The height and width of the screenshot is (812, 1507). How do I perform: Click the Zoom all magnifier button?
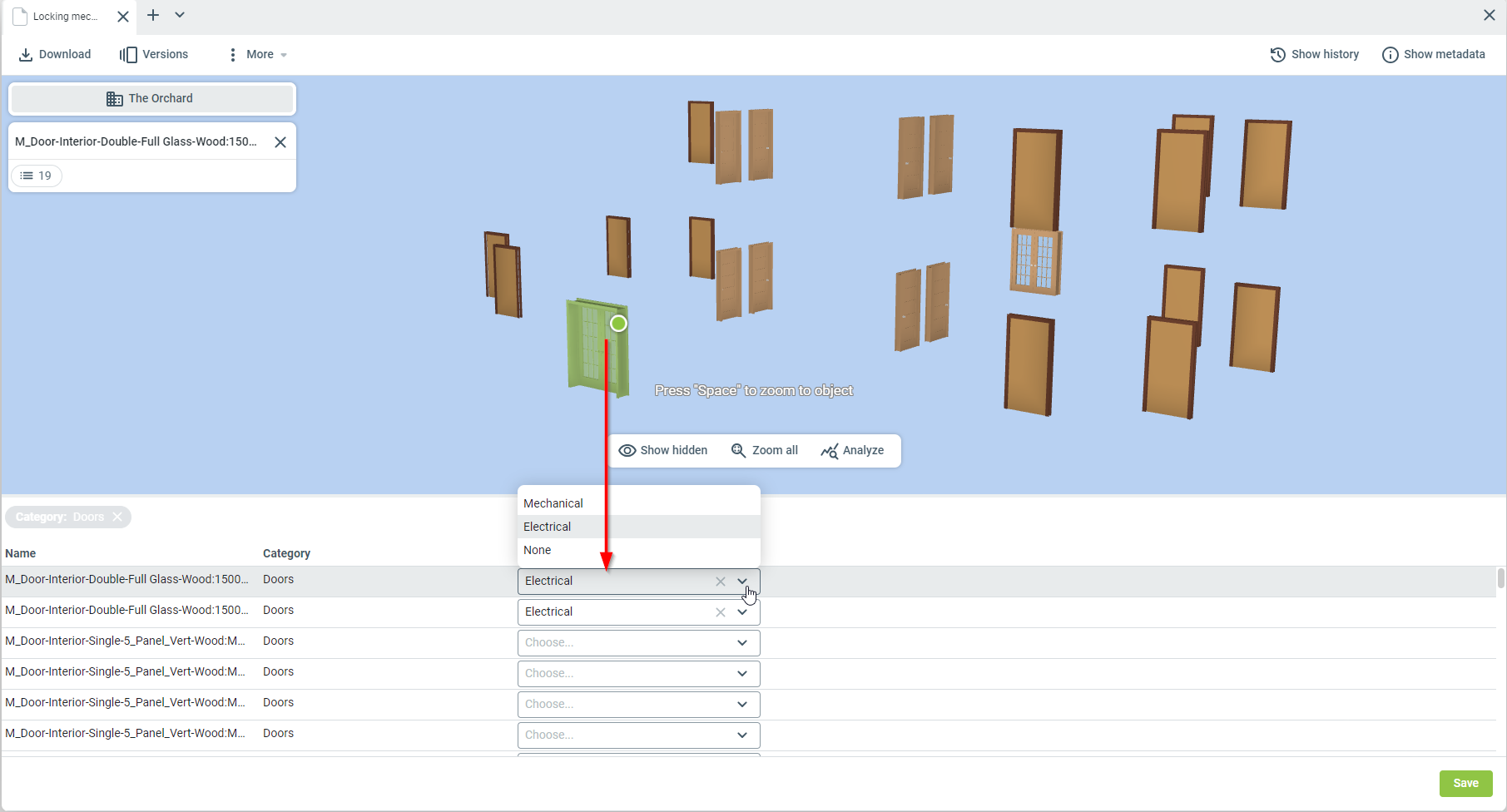tap(764, 451)
